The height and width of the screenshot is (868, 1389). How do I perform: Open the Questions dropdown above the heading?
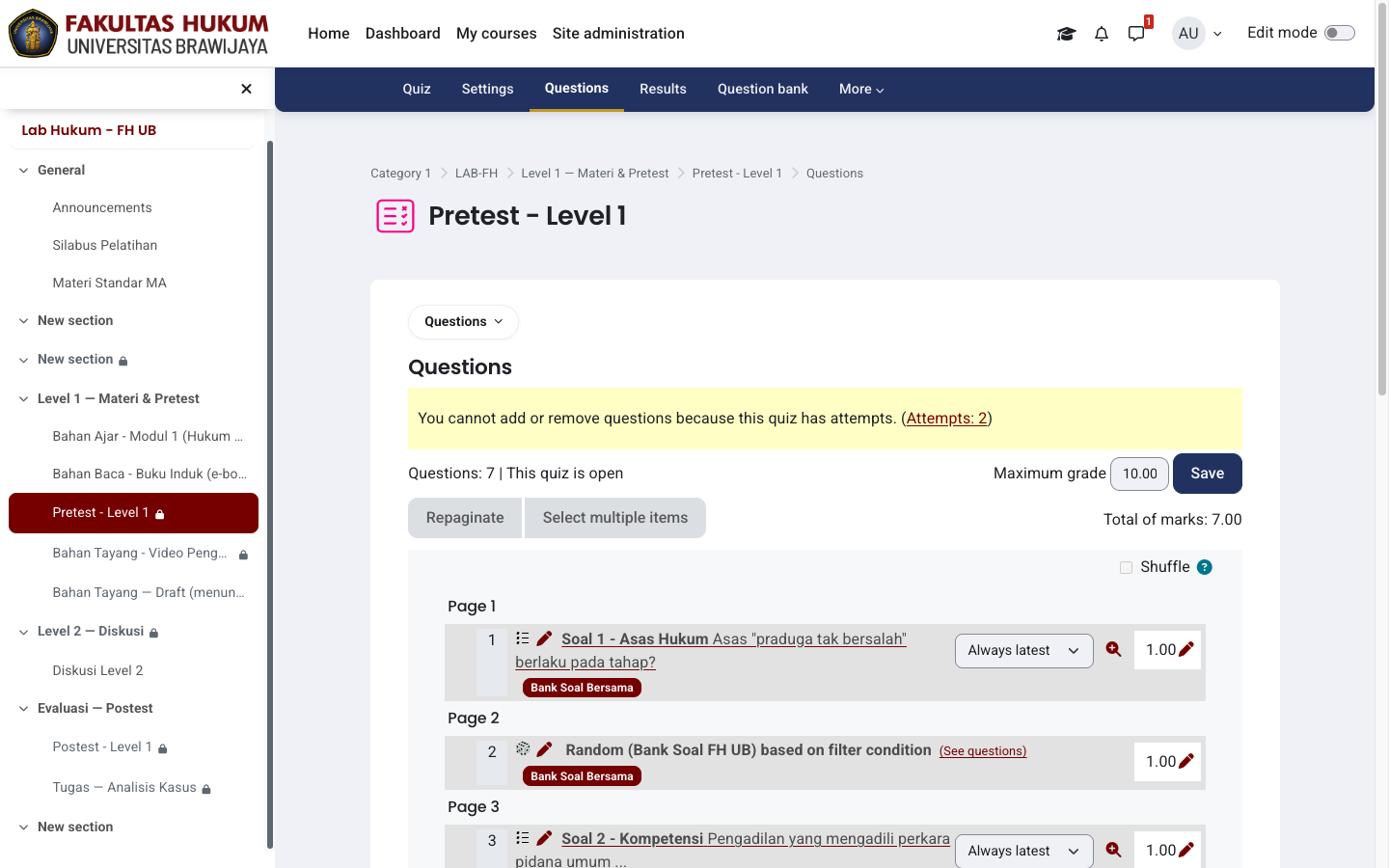tap(463, 322)
